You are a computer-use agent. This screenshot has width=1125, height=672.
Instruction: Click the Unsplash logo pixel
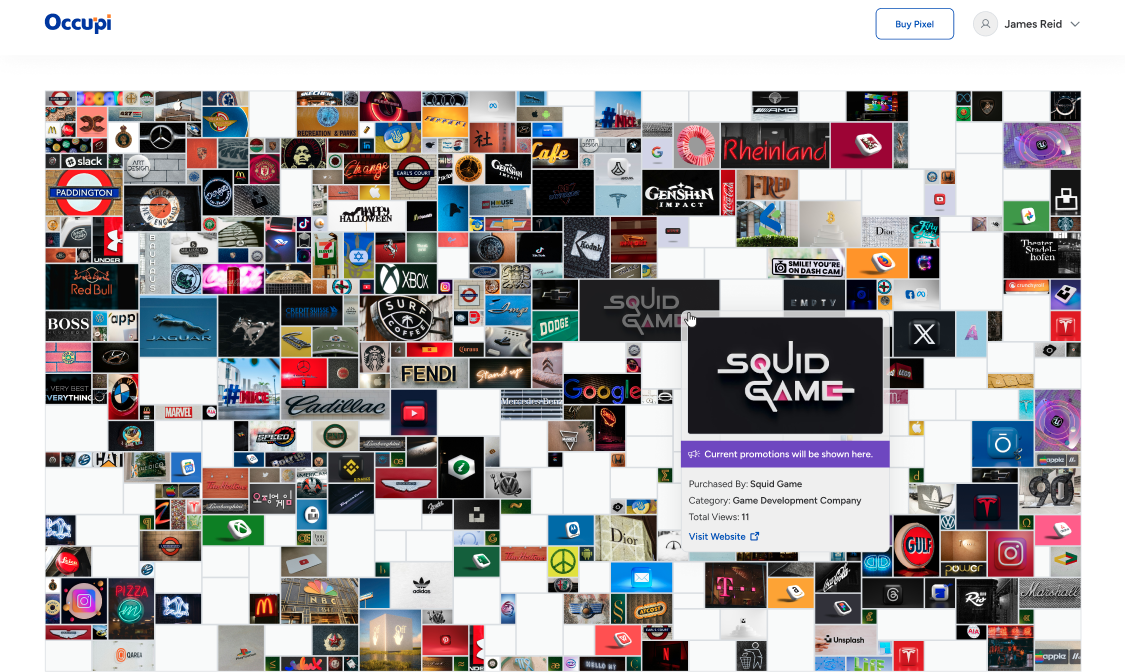click(846, 638)
